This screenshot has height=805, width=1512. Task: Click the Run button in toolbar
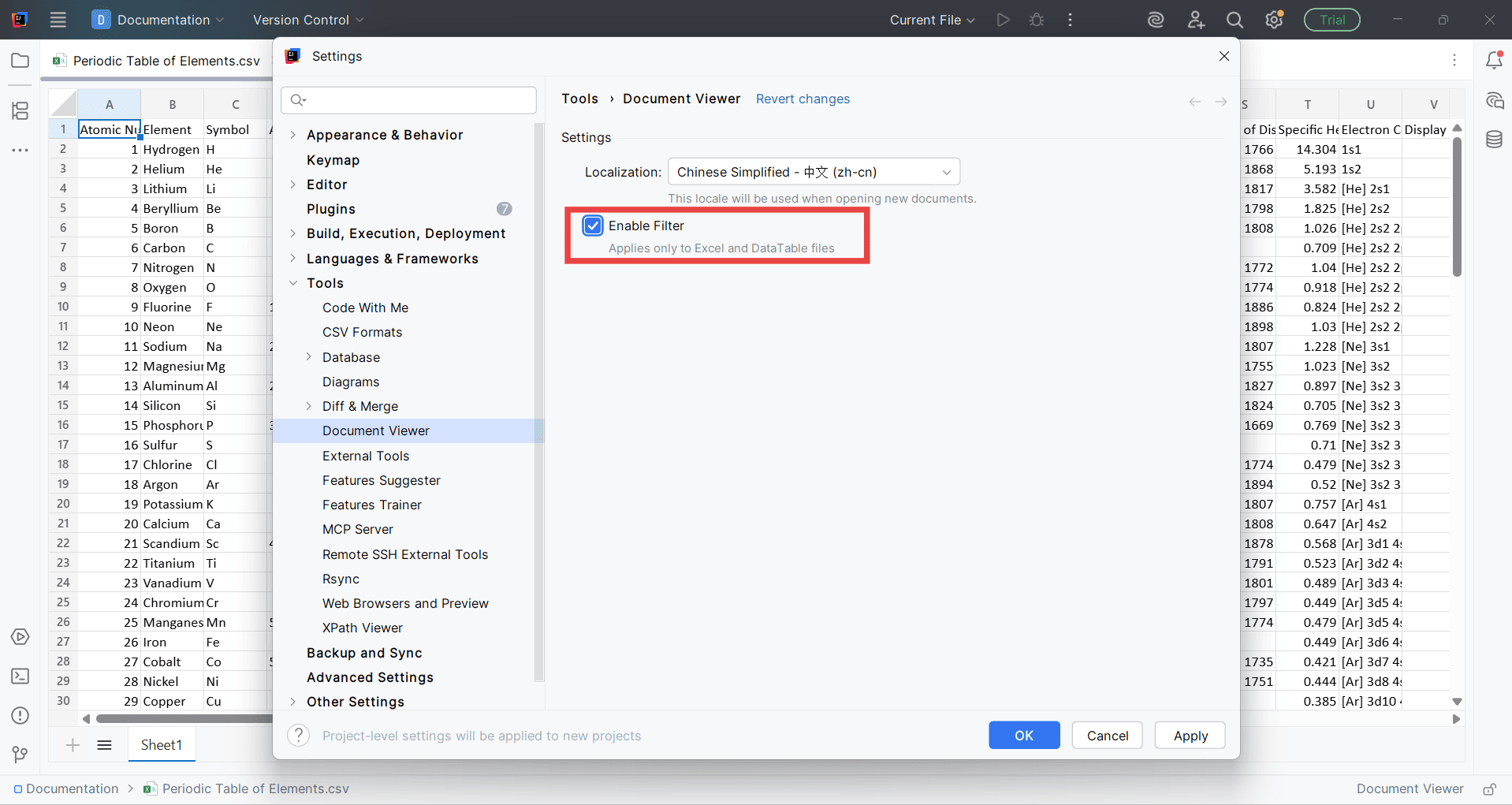1003,20
